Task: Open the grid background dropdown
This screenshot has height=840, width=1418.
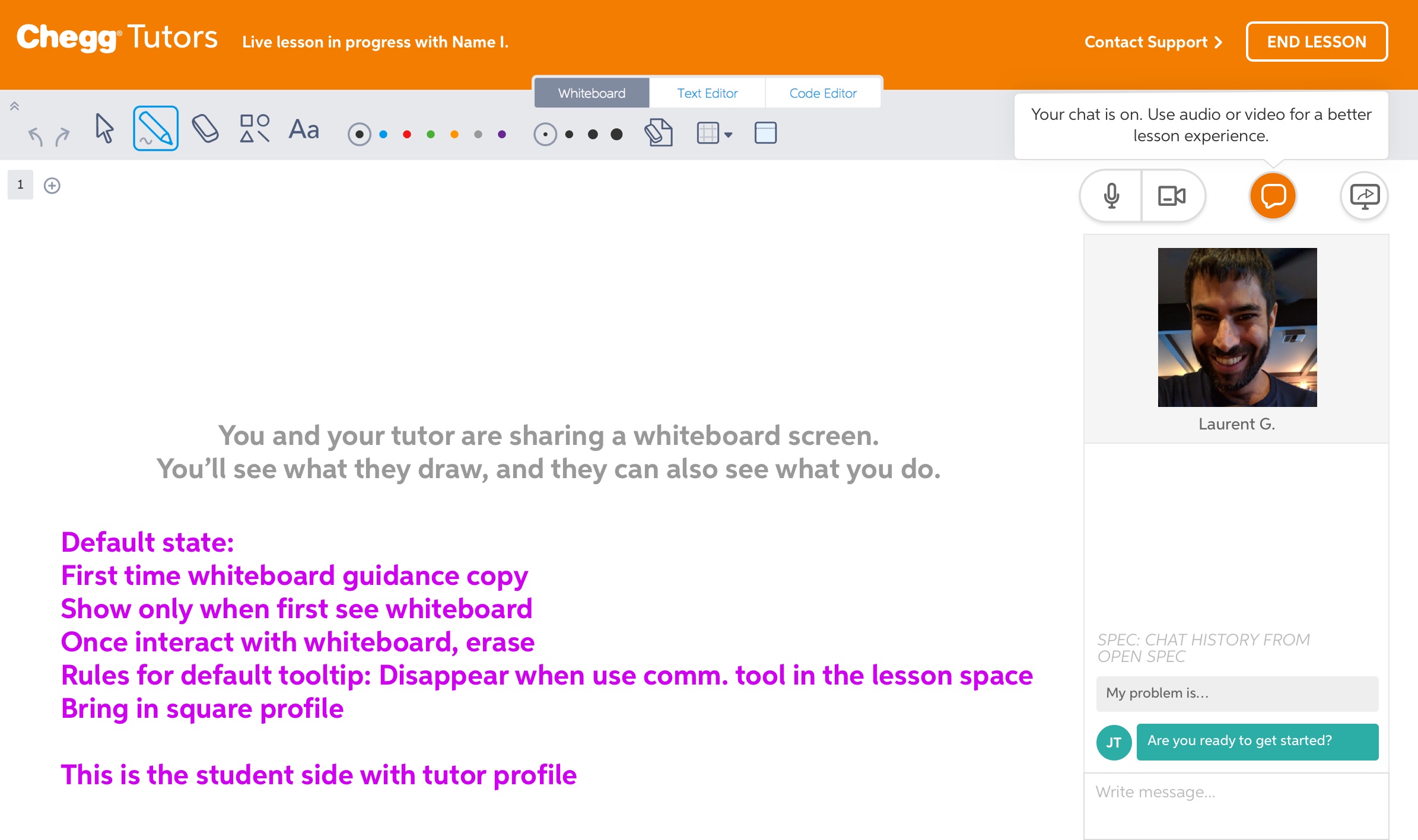Action: coord(714,133)
